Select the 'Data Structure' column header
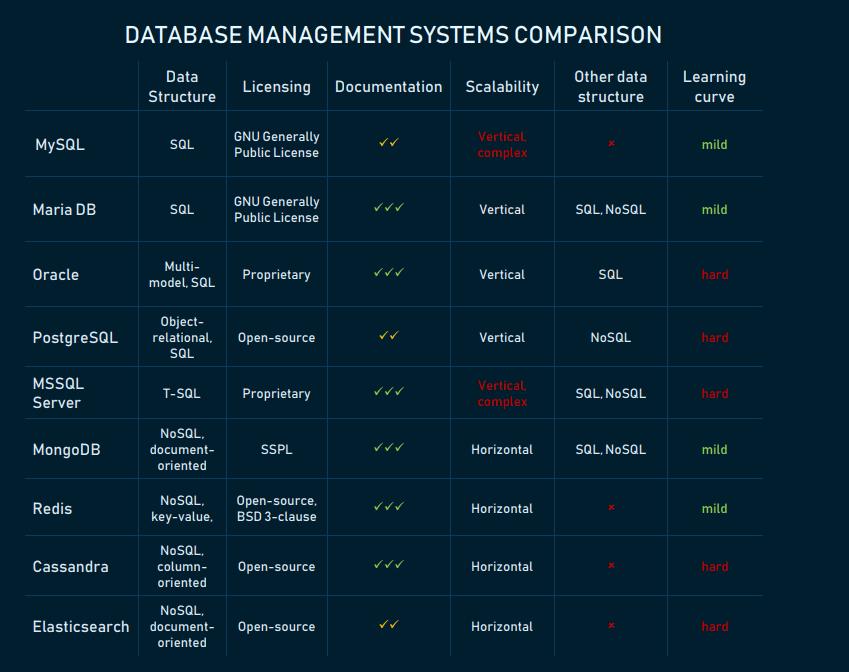Image resolution: width=849 pixels, height=672 pixels. (x=182, y=87)
